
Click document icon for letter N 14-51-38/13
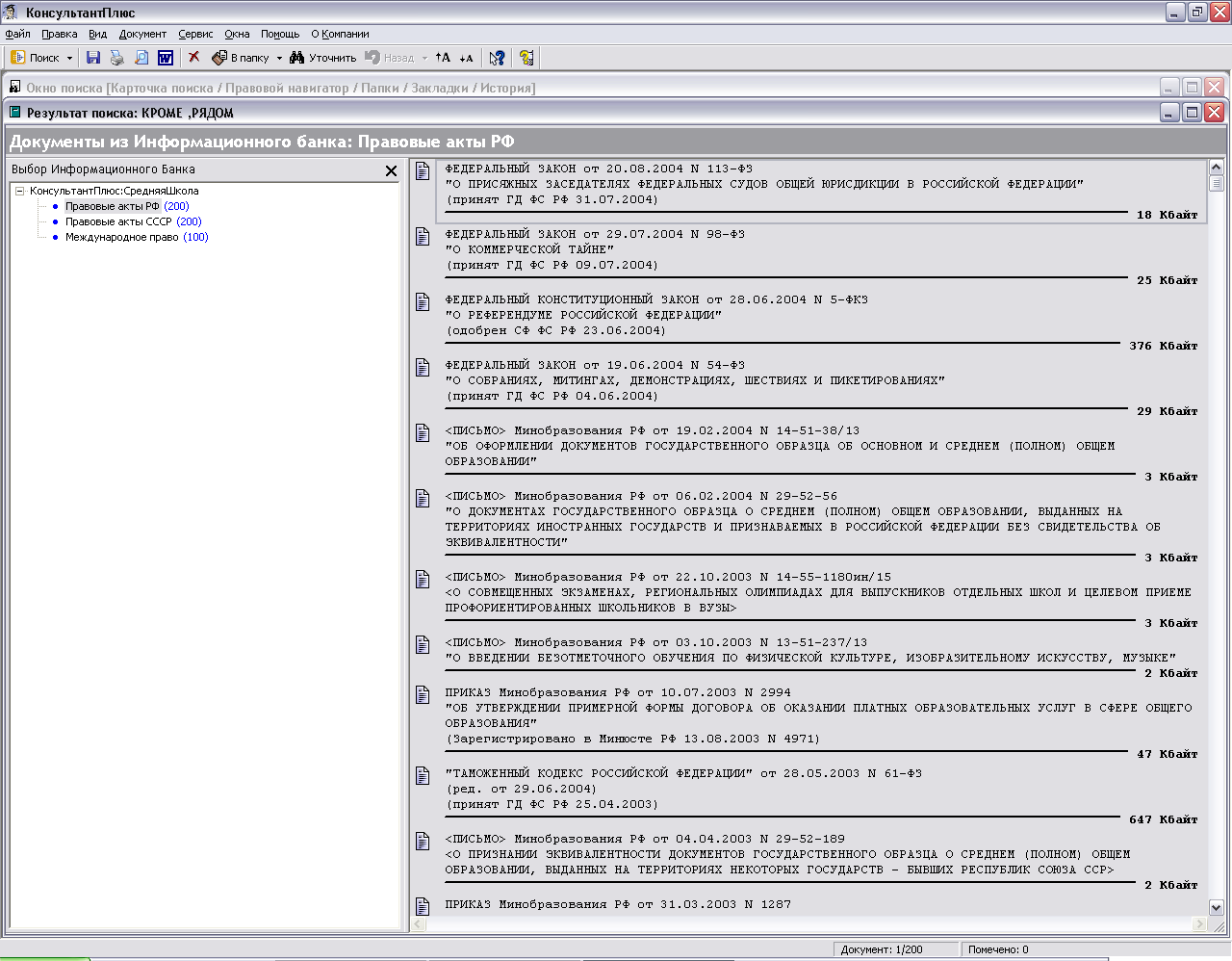423,433
